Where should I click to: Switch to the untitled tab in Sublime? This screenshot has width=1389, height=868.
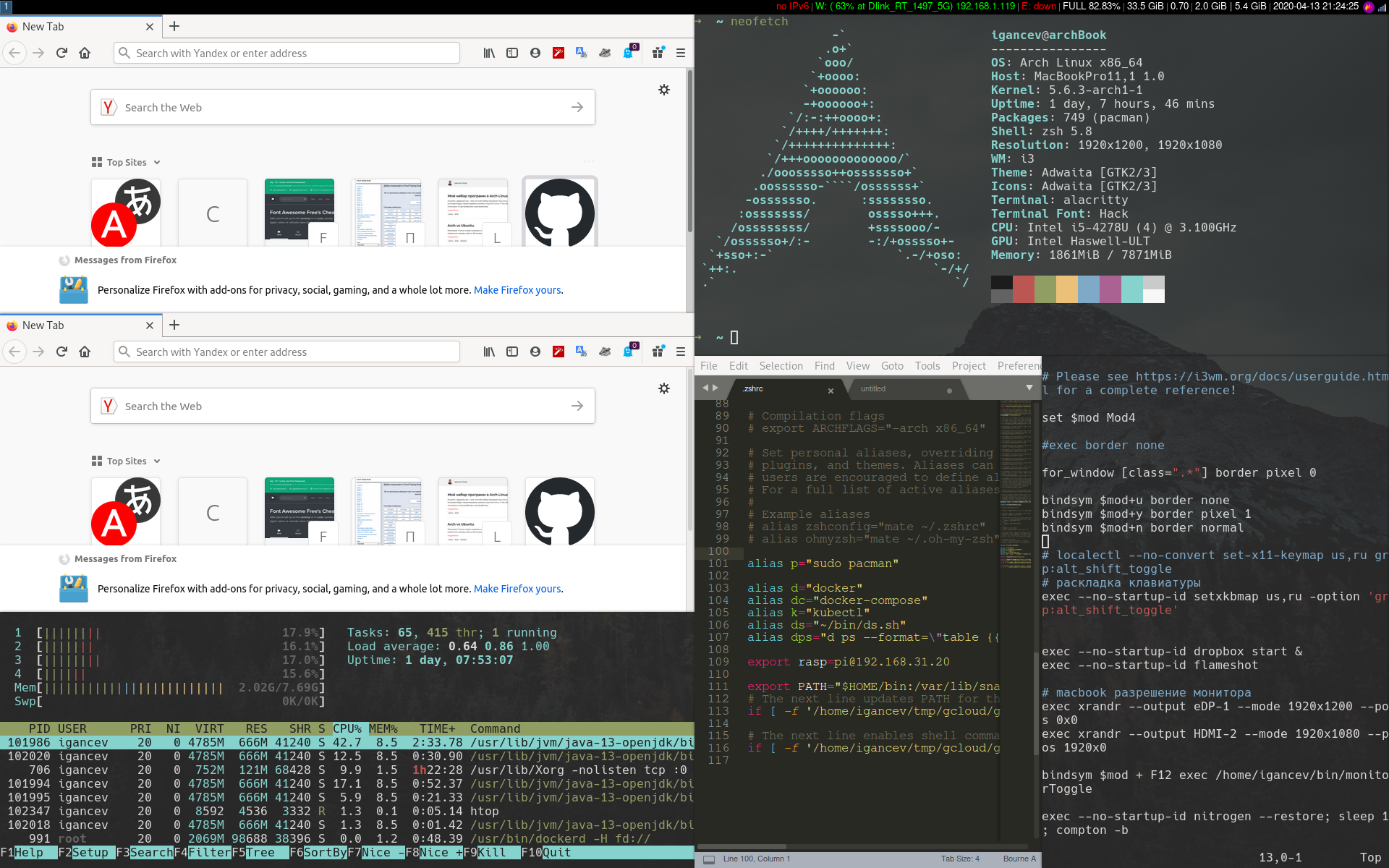(x=873, y=389)
